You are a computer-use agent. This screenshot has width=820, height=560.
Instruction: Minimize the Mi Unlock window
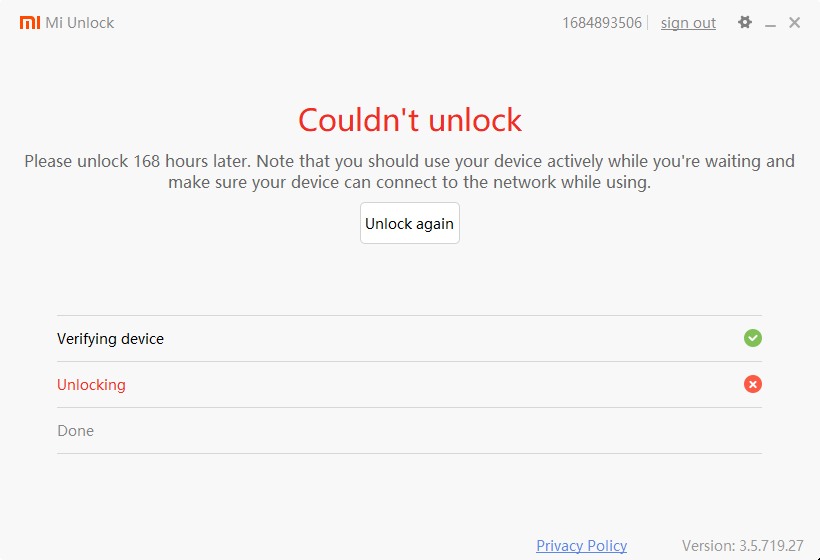click(x=771, y=23)
